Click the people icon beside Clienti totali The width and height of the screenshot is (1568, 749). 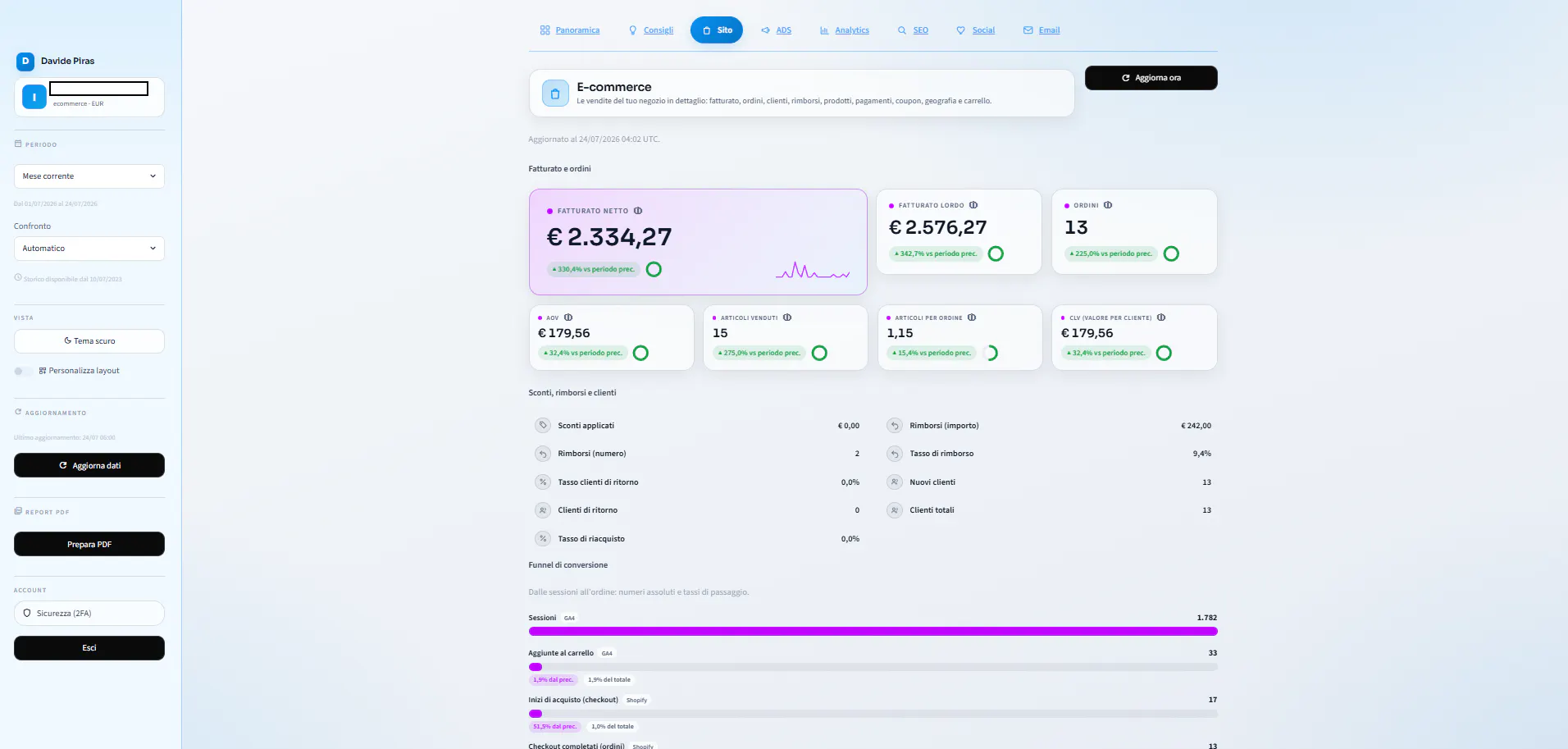click(895, 510)
